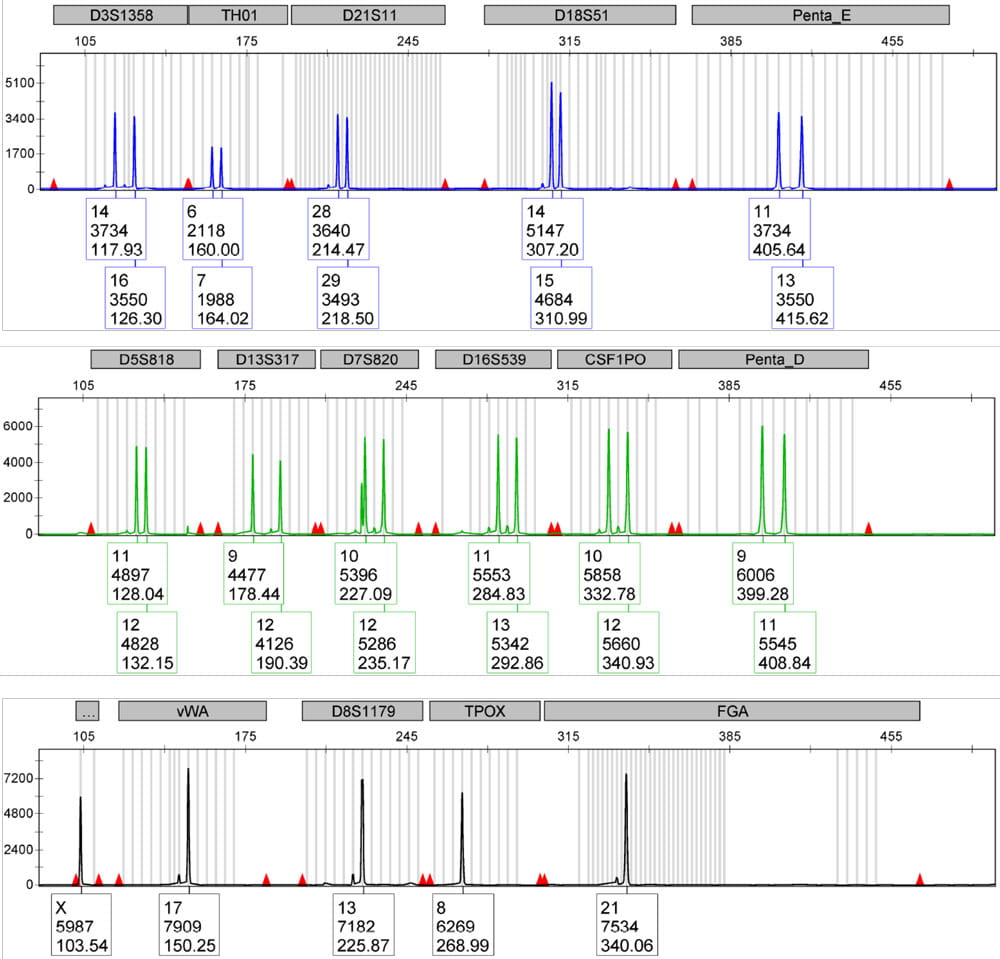Screen dimensions: 1000x959
Task: Select the vWA allele 17 label box
Action: [189, 925]
